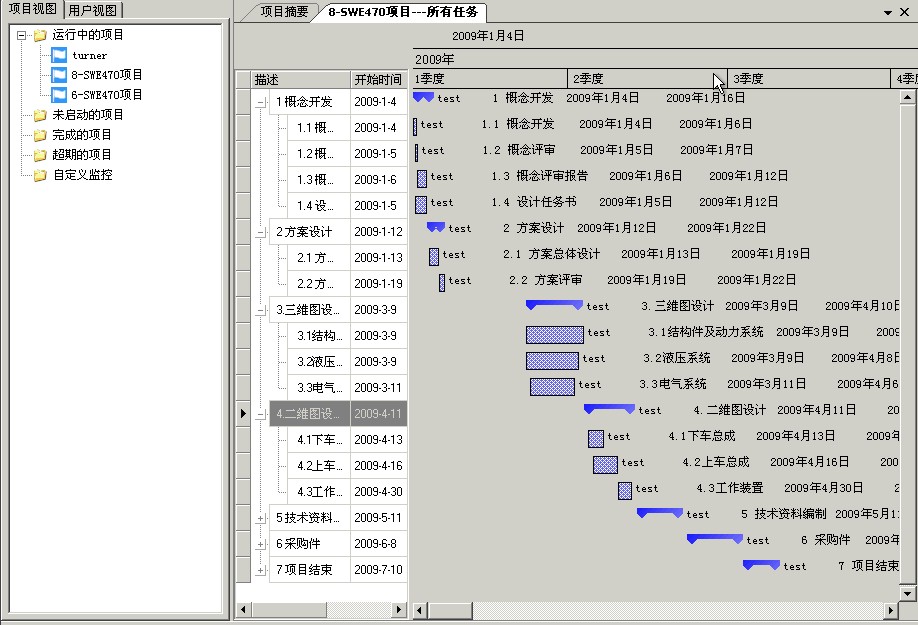Open the turner project flag icon
The height and width of the screenshot is (625, 918).
point(59,55)
